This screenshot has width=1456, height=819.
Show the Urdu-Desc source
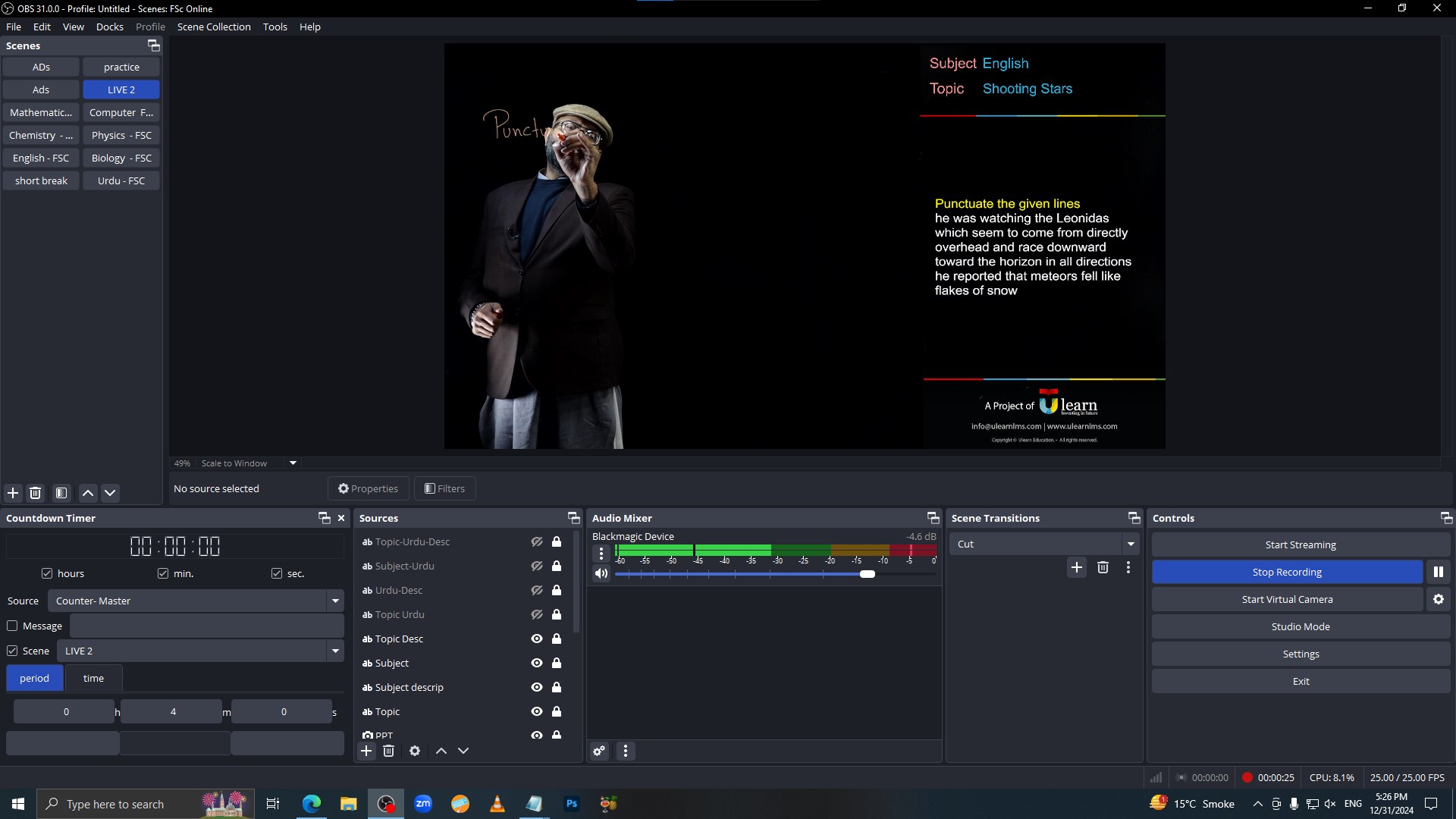(537, 590)
